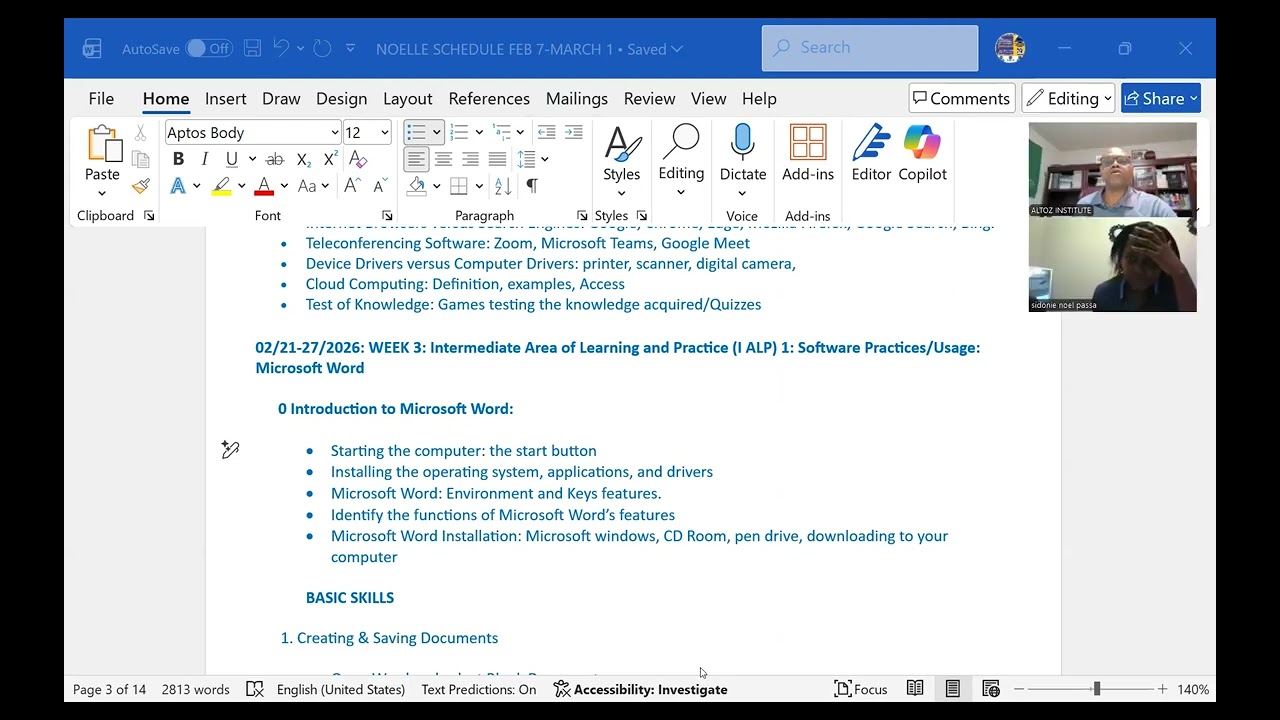Sort the selected paragraphs
Image resolution: width=1280 pixels, height=720 pixels.
503,186
